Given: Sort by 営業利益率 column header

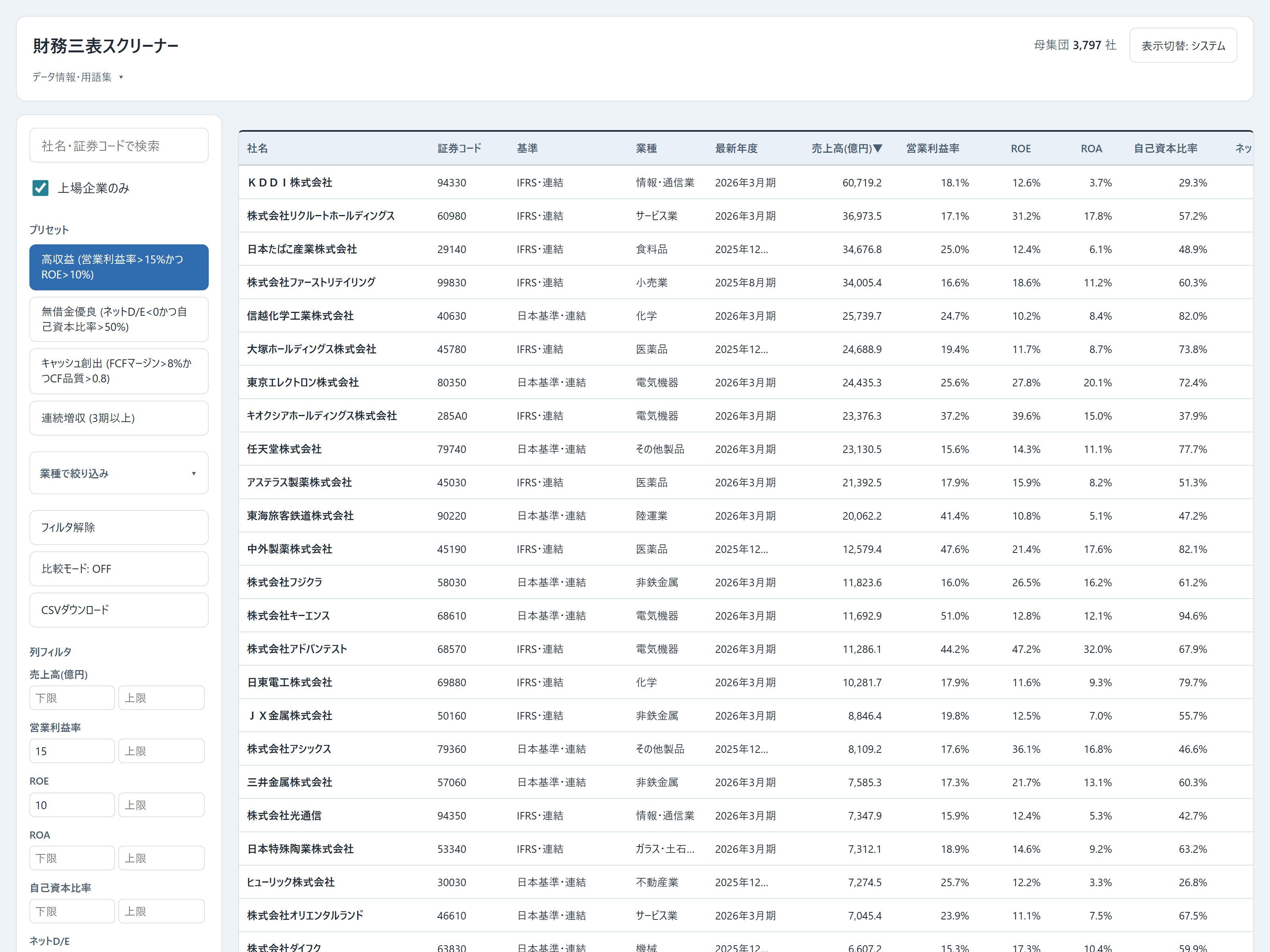Looking at the screenshot, I should pos(932,149).
